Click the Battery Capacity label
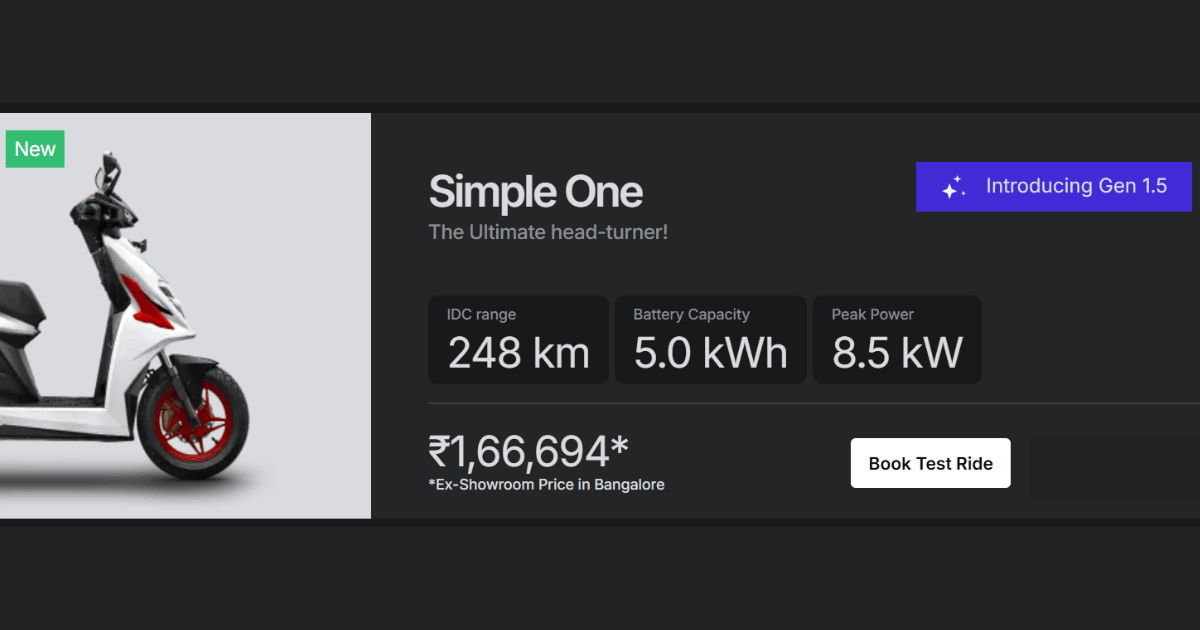The height and width of the screenshot is (630, 1200). (691, 314)
